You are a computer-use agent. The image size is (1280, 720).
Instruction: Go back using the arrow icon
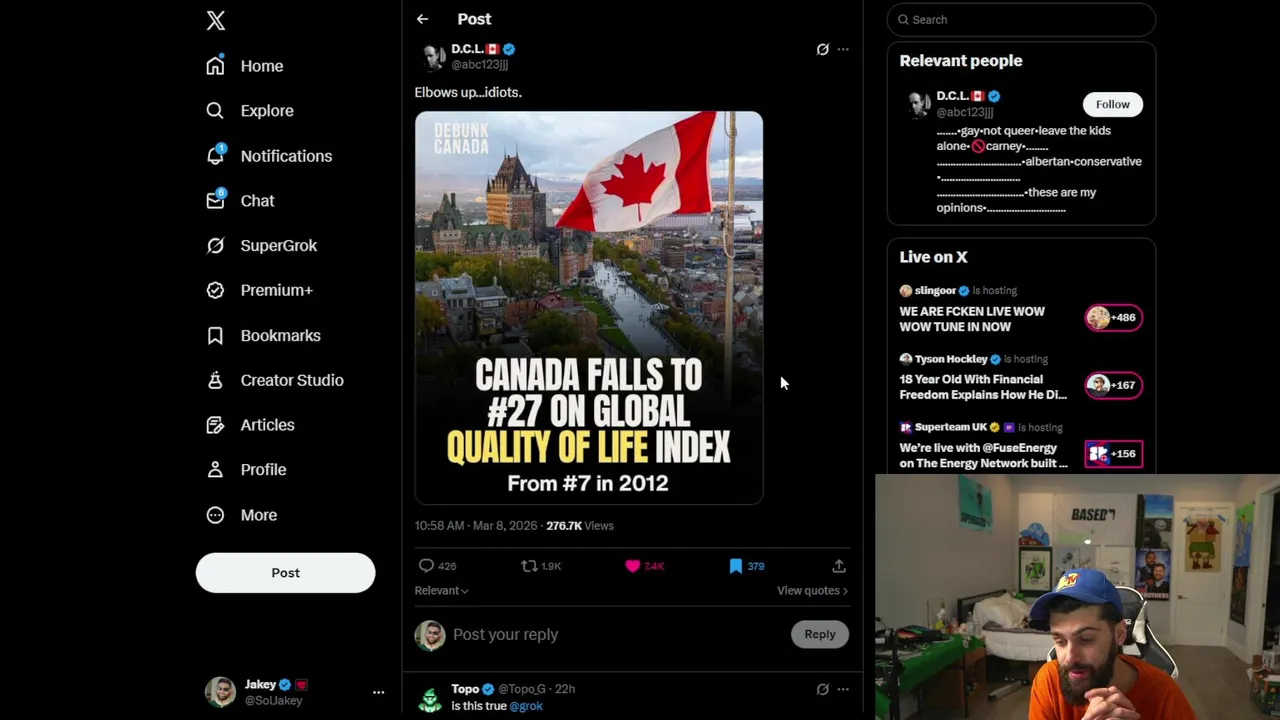pos(422,19)
